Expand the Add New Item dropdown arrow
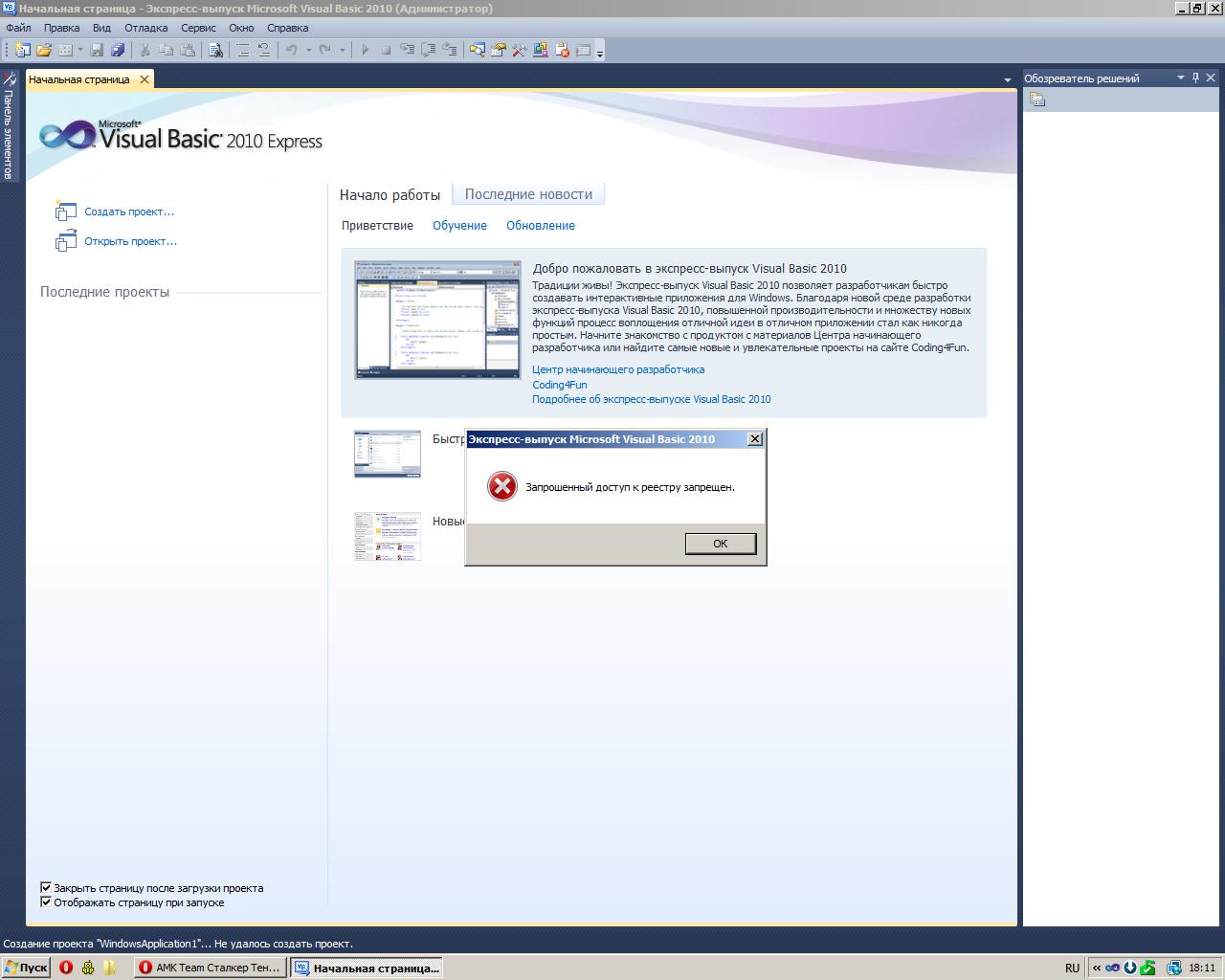Viewport: 1225px width, 980px height. (x=79, y=50)
